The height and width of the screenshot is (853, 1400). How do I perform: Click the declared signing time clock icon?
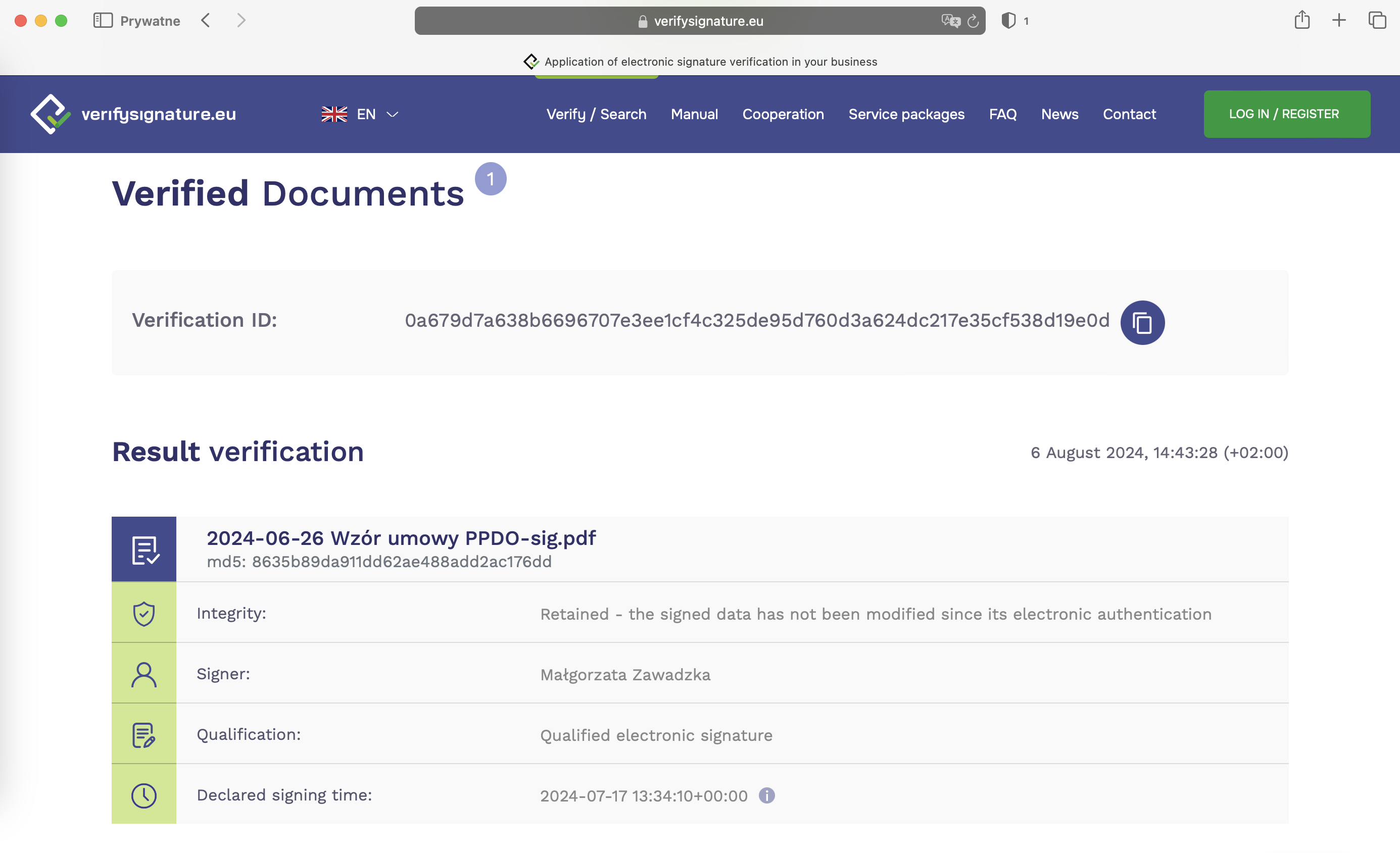point(144,795)
